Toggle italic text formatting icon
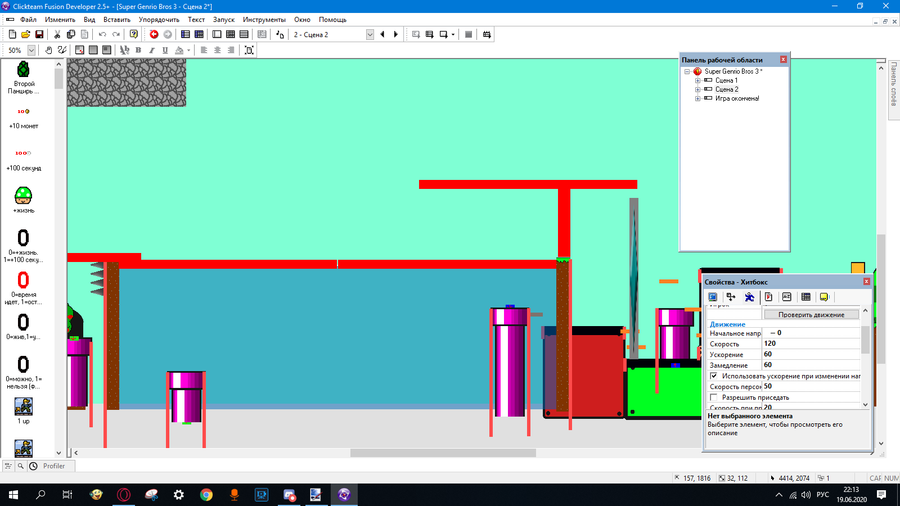The width and height of the screenshot is (900, 506). click(x=152, y=50)
